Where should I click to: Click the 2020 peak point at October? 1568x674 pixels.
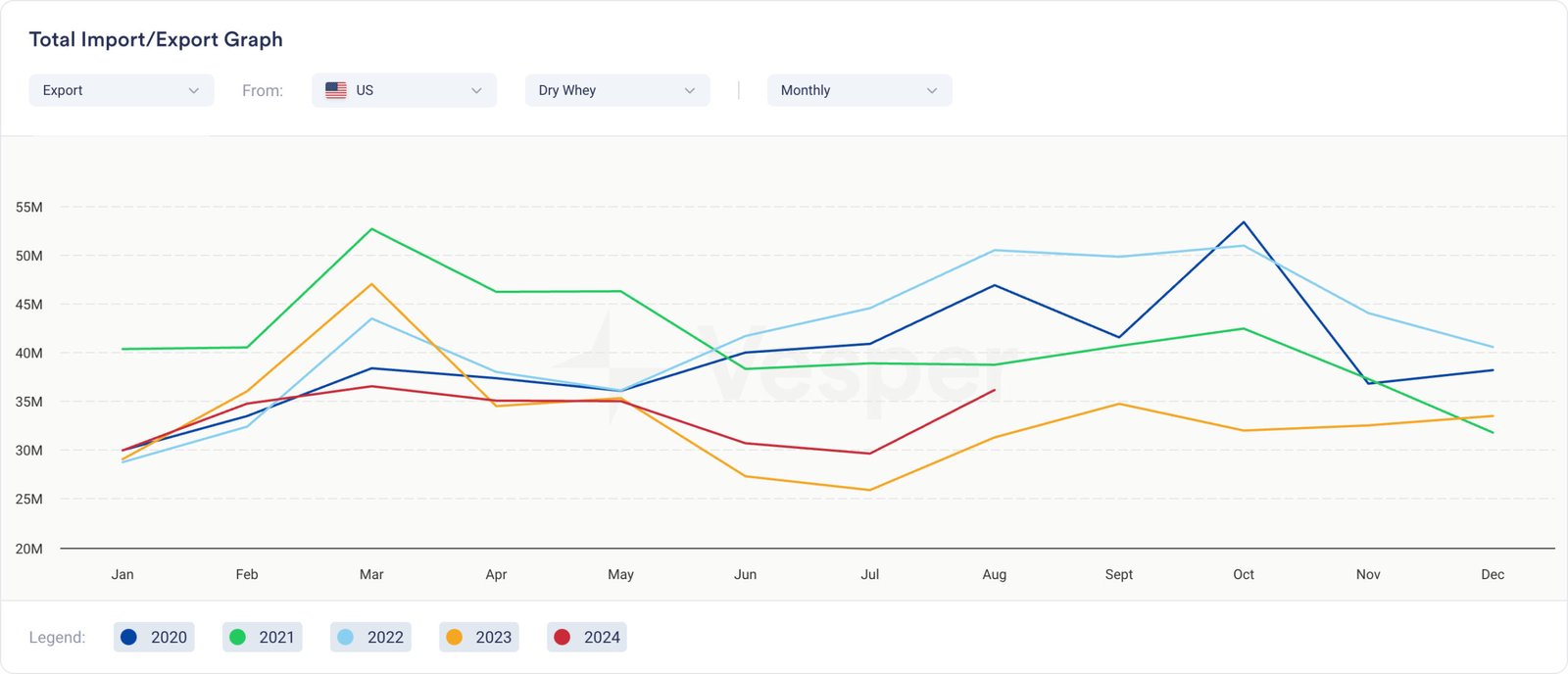pyautogui.click(x=1244, y=222)
